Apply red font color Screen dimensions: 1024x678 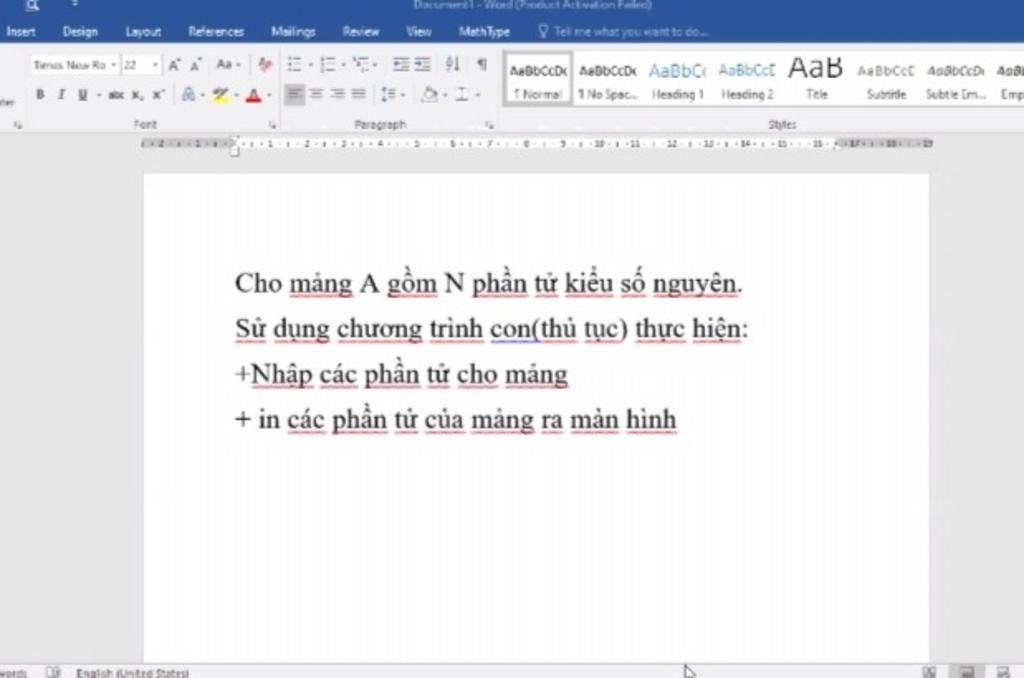(x=254, y=95)
